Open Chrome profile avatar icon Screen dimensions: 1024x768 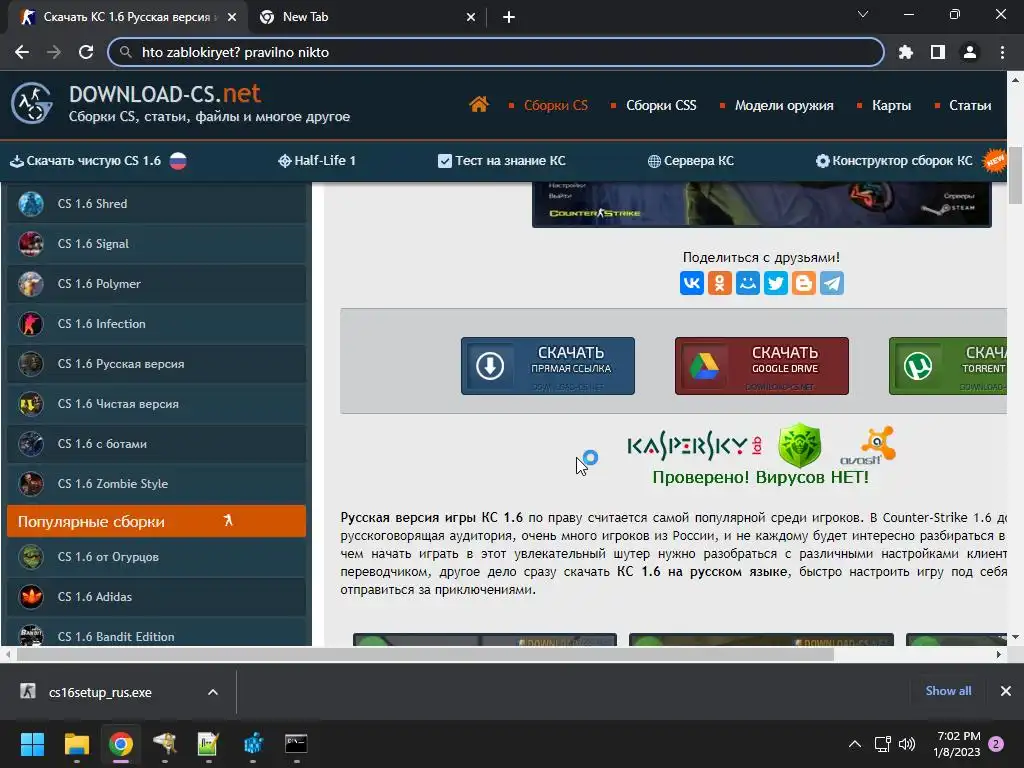[970, 52]
